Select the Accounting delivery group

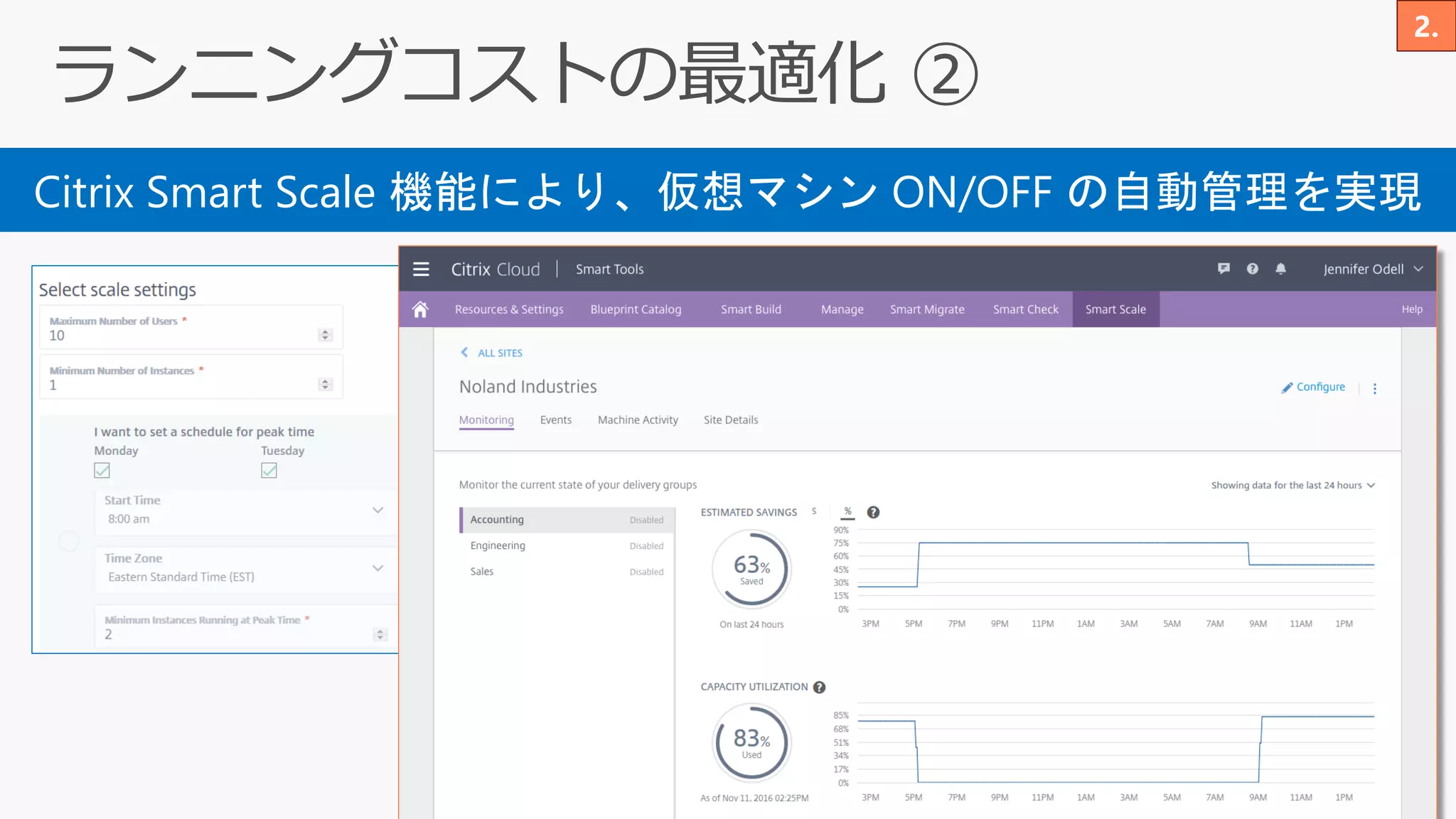567,520
